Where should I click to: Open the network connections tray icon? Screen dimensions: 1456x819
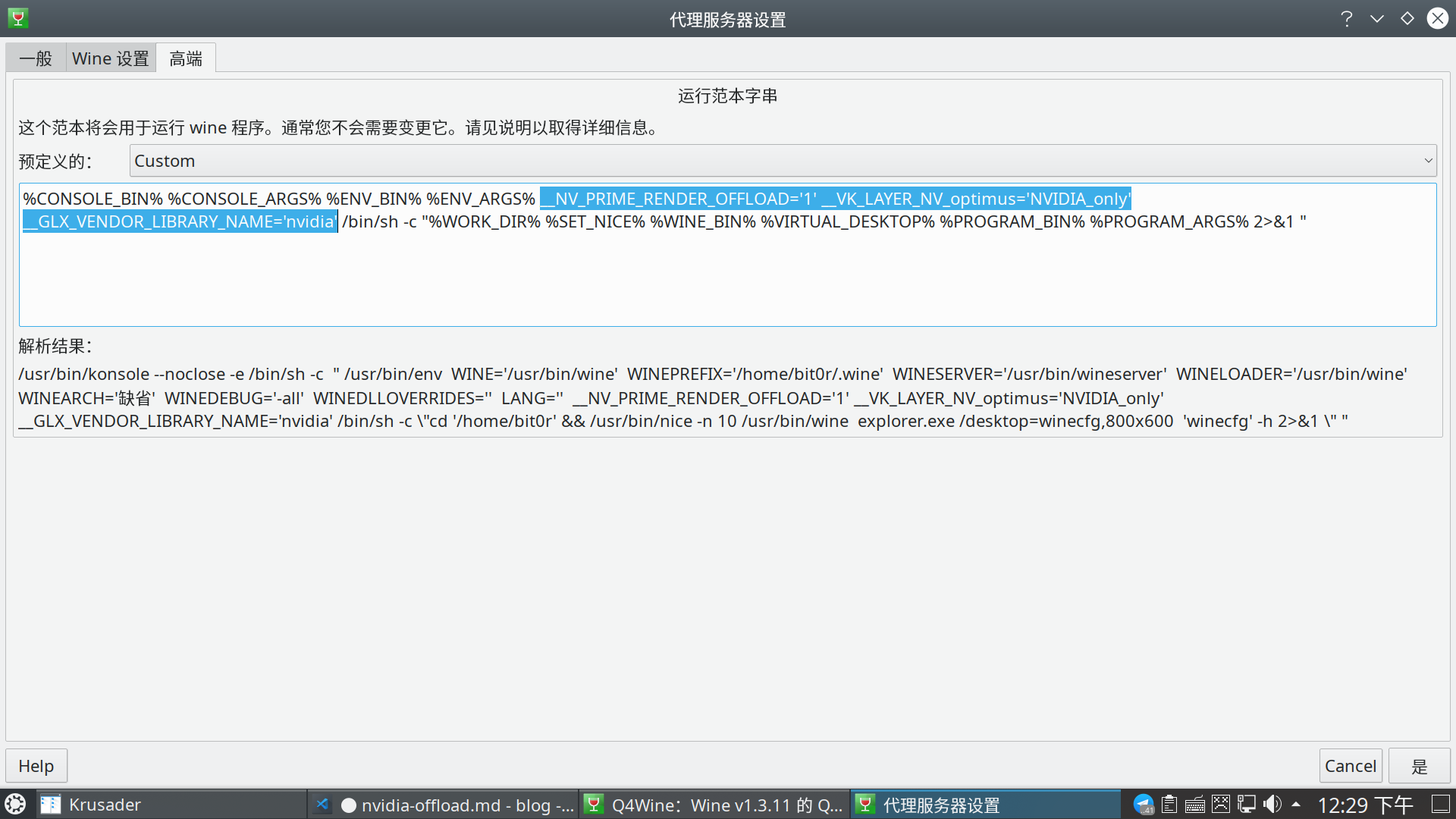(1247, 805)
